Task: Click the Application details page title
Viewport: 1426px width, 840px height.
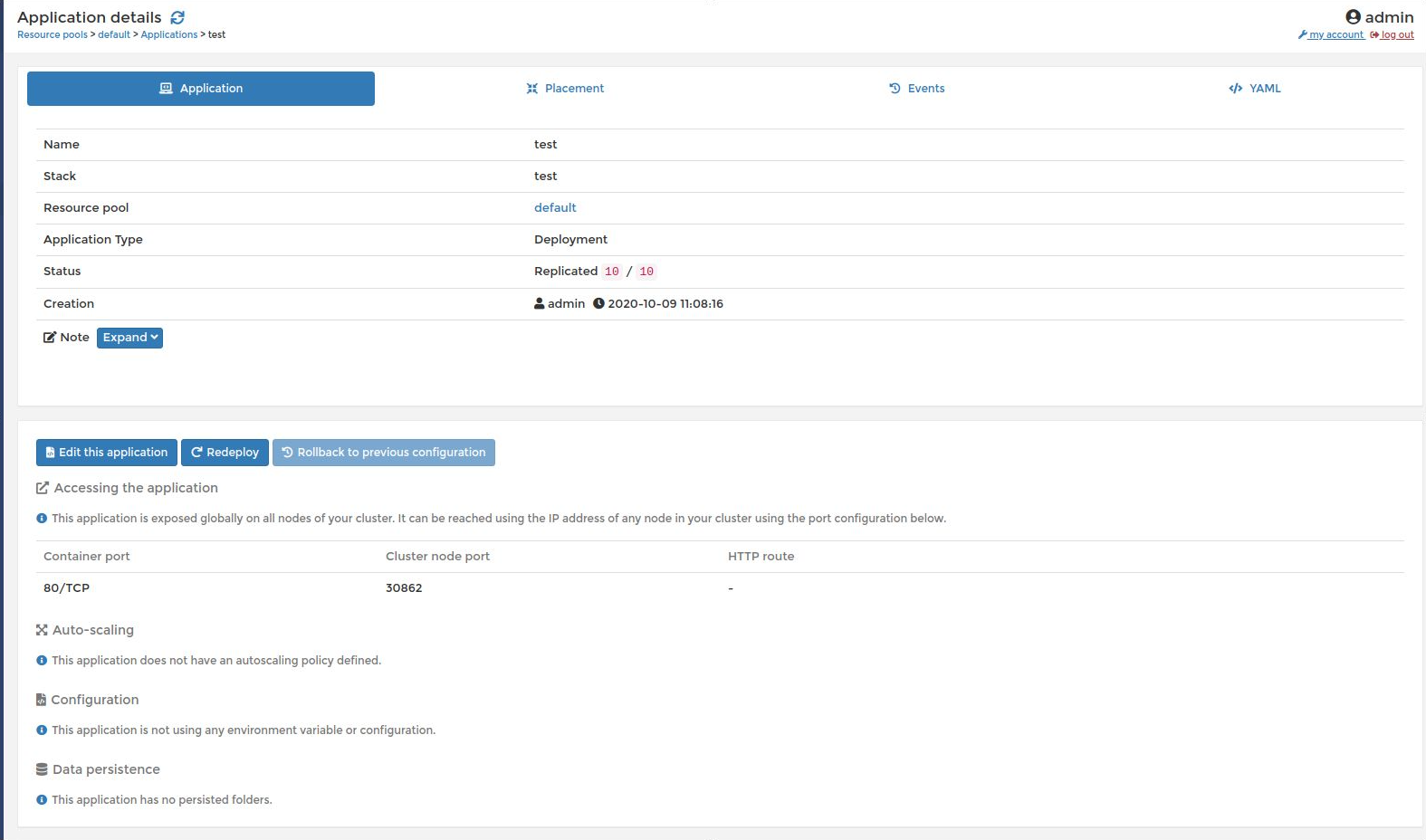Action: coord(90,17)
